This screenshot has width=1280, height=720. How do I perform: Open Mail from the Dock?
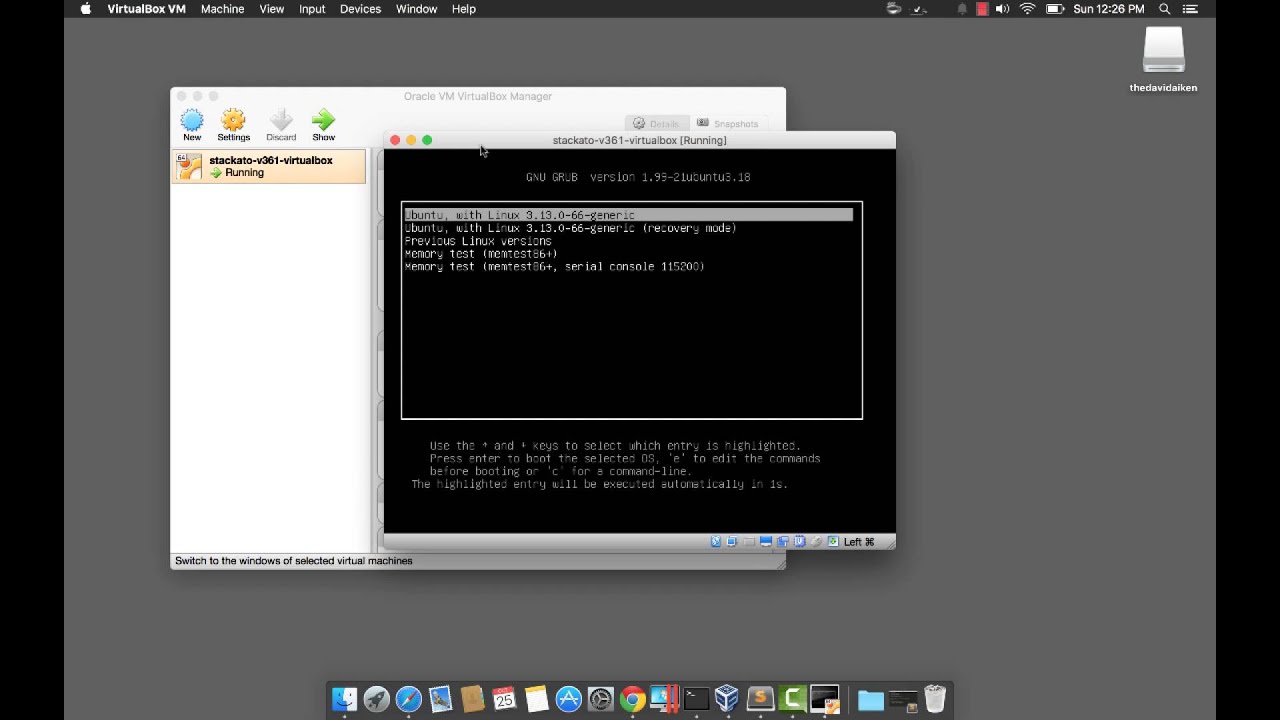pos(440,698)
